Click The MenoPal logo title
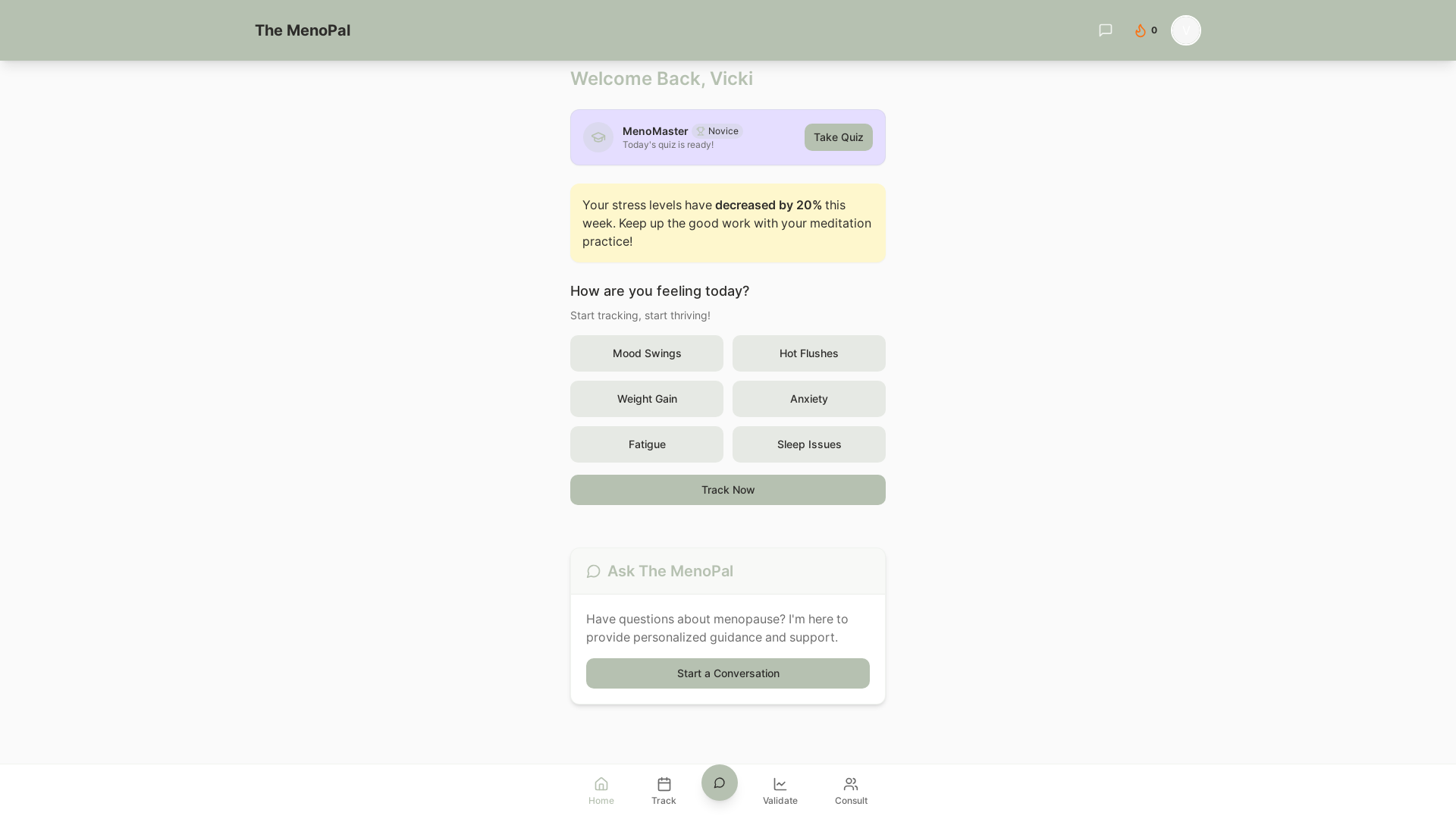 point(303,30)
